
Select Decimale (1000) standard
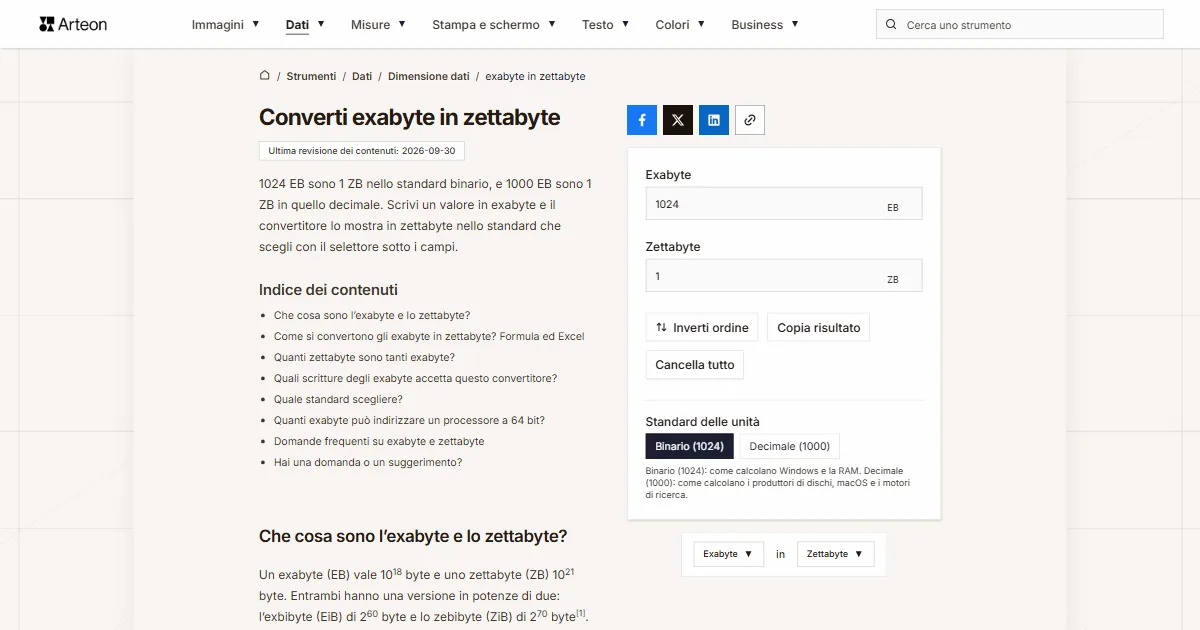tap(790, 446)
